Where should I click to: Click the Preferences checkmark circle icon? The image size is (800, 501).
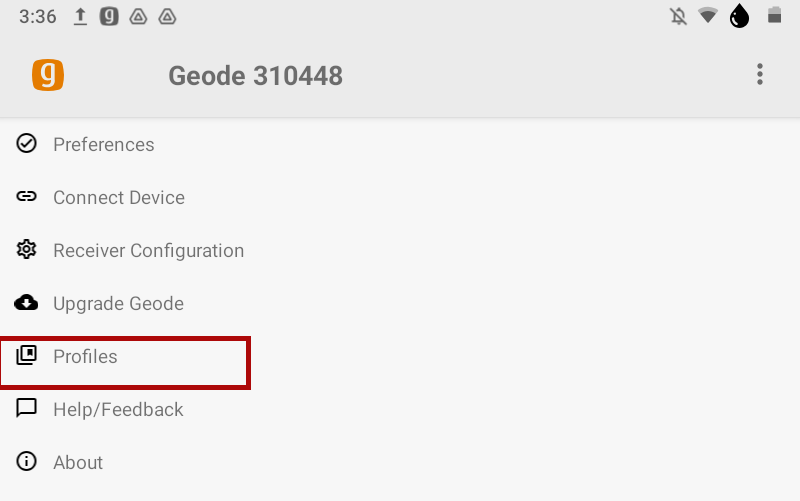point(27,144)
